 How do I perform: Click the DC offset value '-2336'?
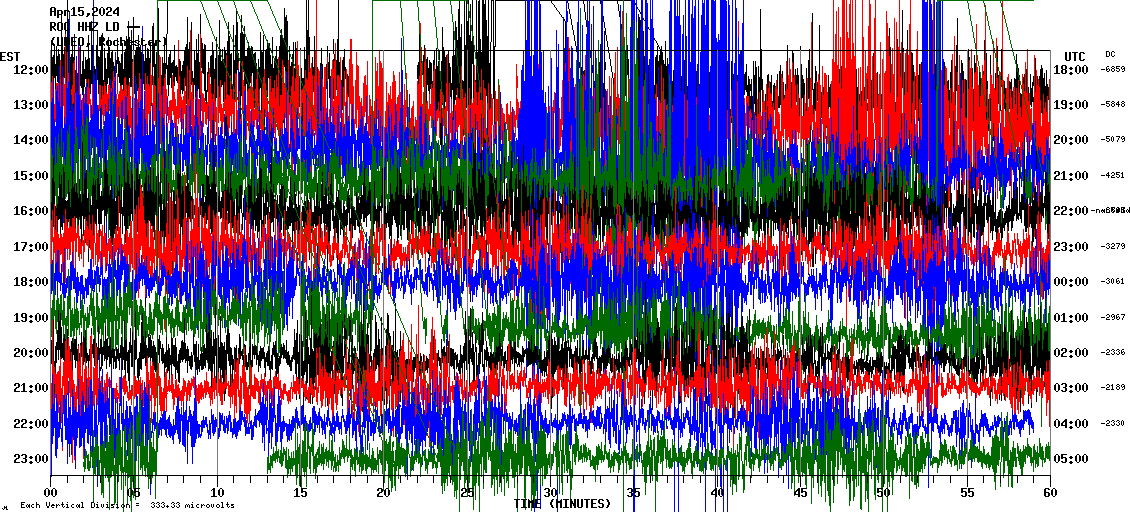[x=1113, y=352]
